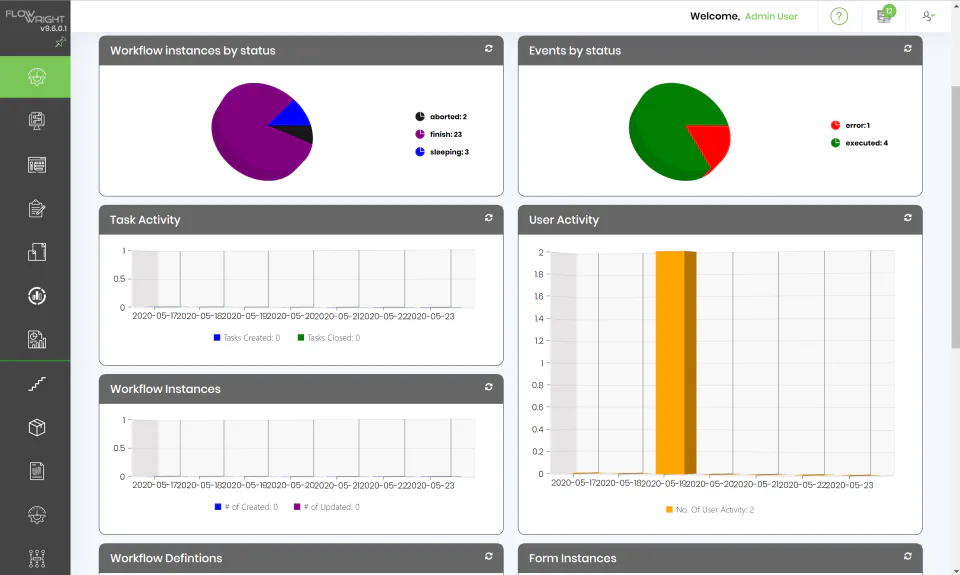Click the Admin User link
This screenshot has height=575, width=960.
coord(771,17)
